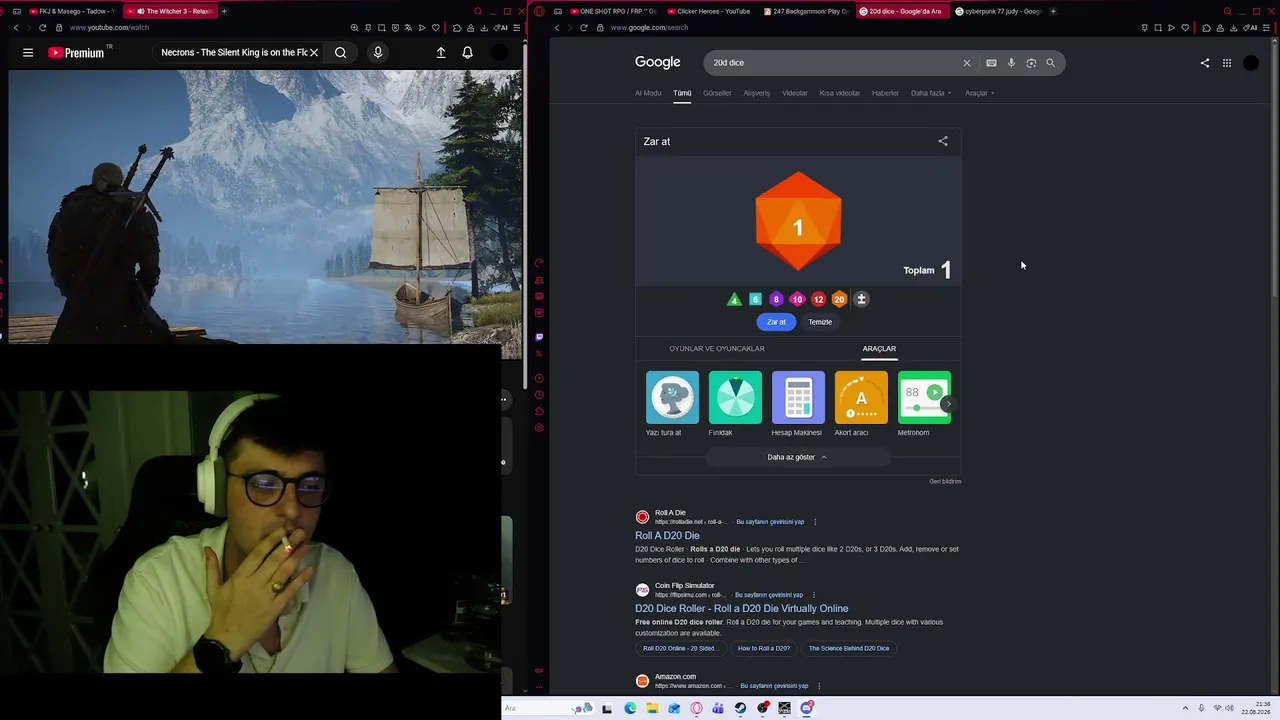
Task: Go to the Google logo homepage
Action: pyautogui.click(x=657, y=62)
